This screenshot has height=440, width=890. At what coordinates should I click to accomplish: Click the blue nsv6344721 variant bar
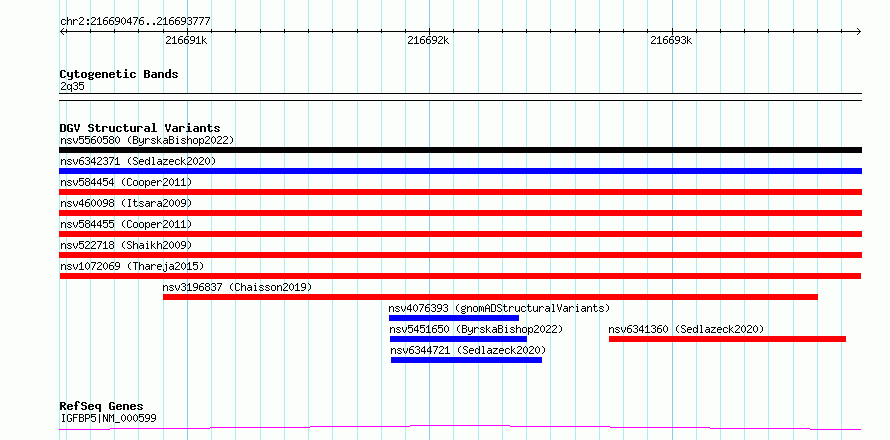click(x=467, y=360)
